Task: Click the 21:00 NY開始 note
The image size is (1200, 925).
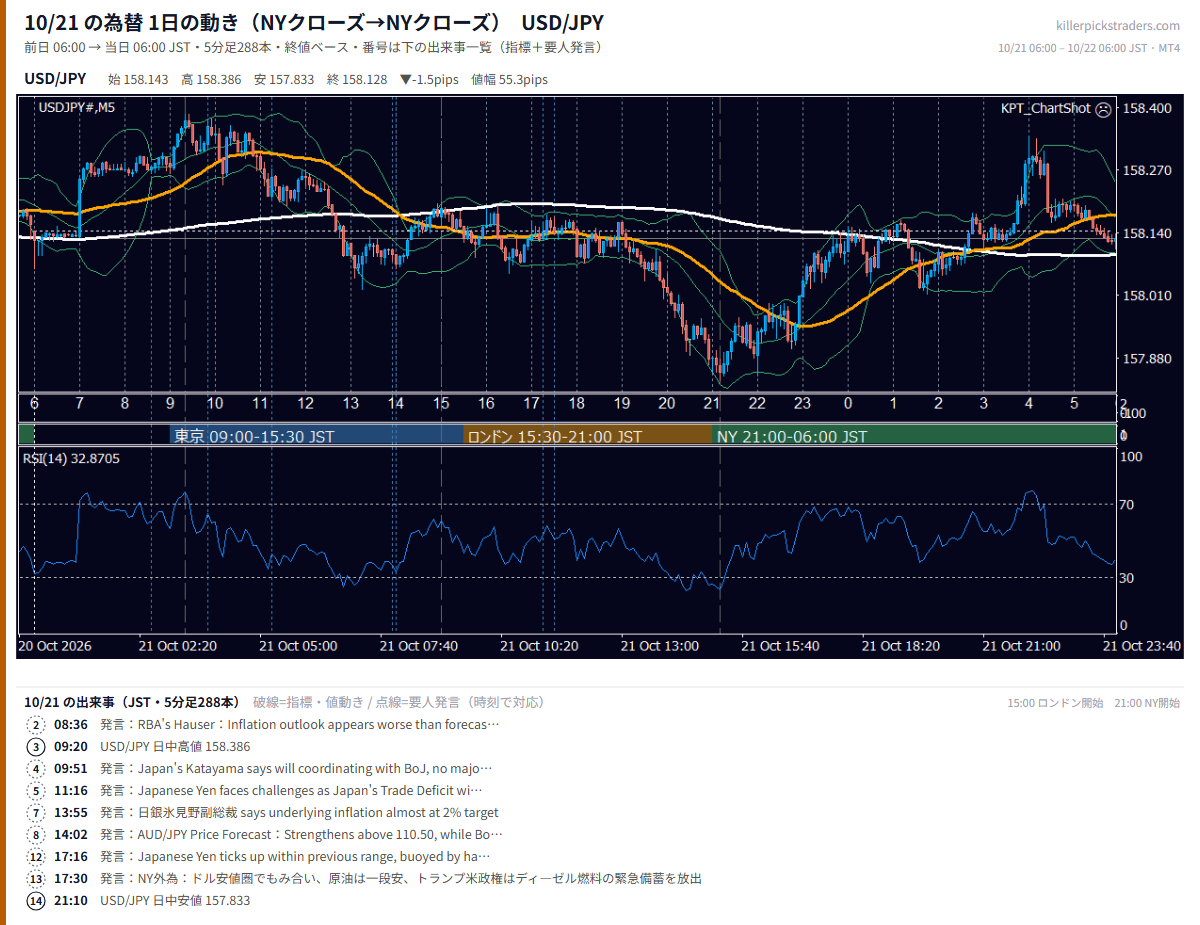Action: click(1147, 703)
